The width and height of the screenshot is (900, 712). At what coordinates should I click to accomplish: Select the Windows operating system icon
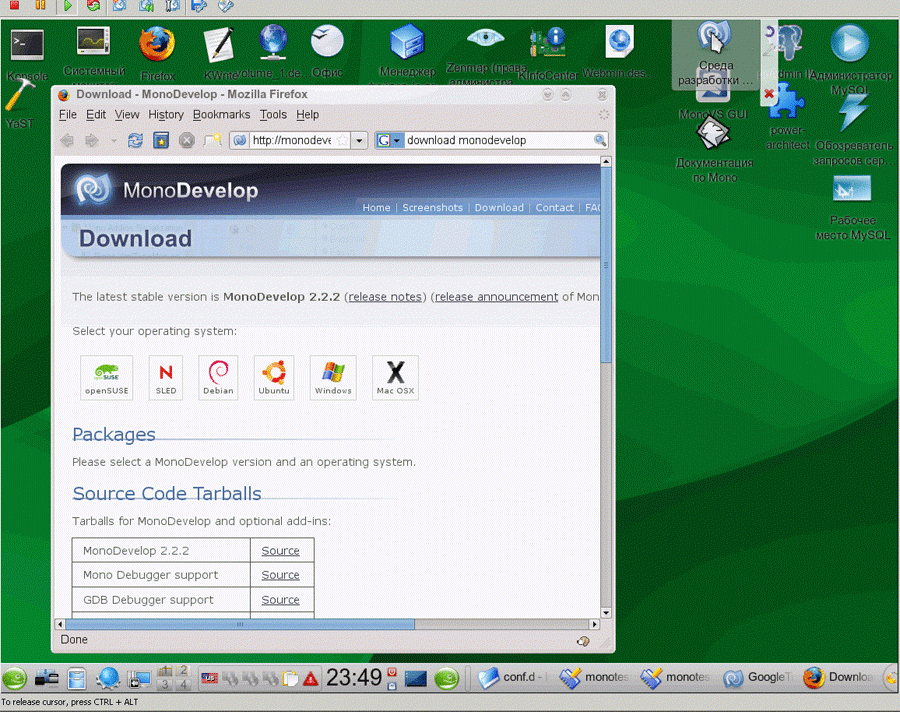click(x=333, y=377)
